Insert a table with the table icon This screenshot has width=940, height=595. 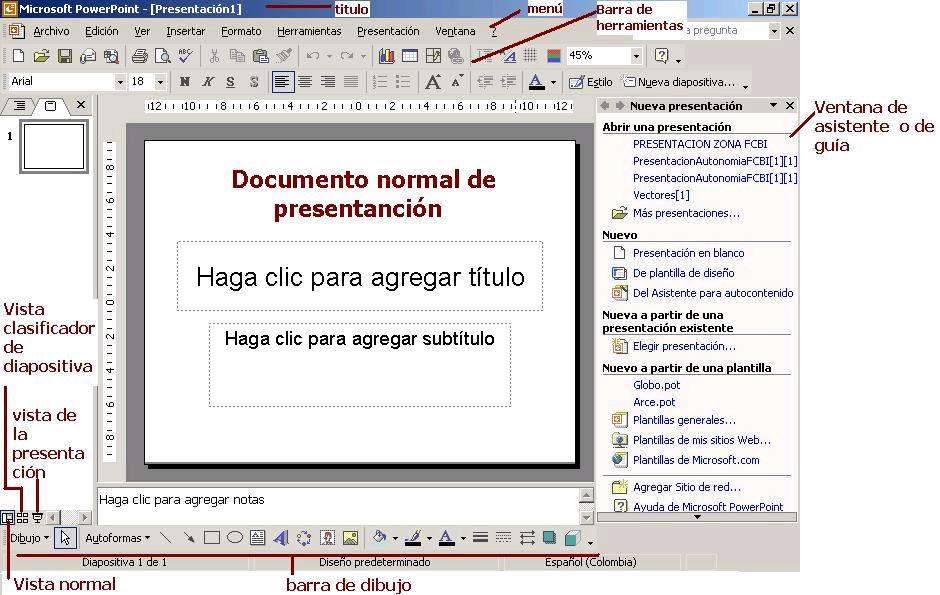(410, 56)
